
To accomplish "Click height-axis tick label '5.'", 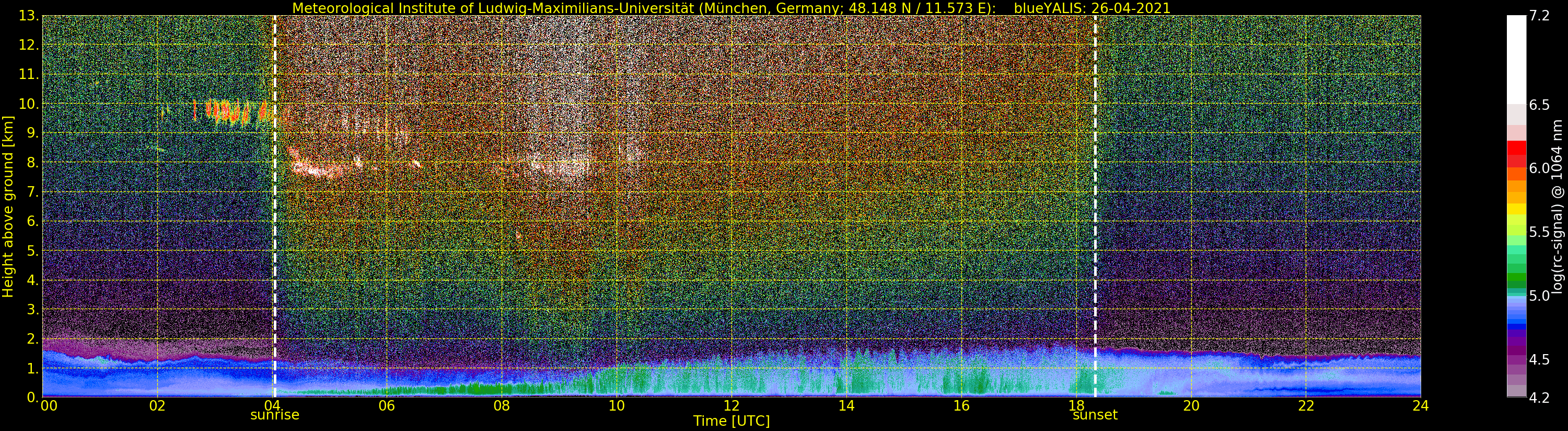I will click(33, 251).
